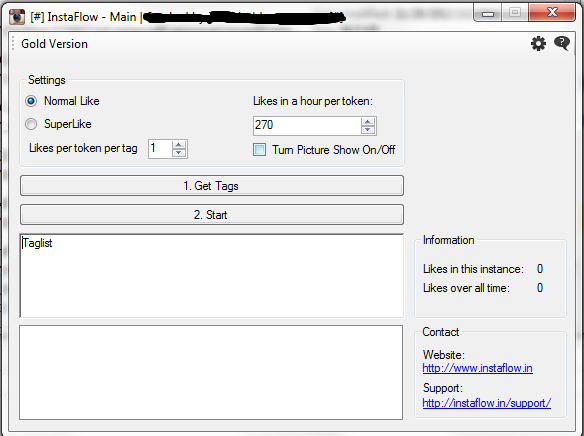The width and height of the screenshot is (584, 436).
Task: Open settings via the gear icon
Action: coord(538,44)
